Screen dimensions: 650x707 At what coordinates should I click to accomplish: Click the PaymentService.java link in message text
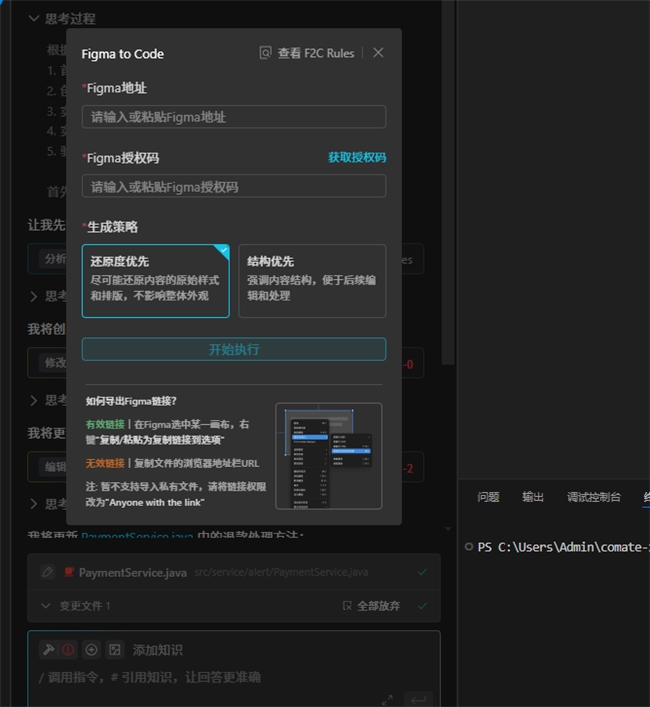(137, 535)
